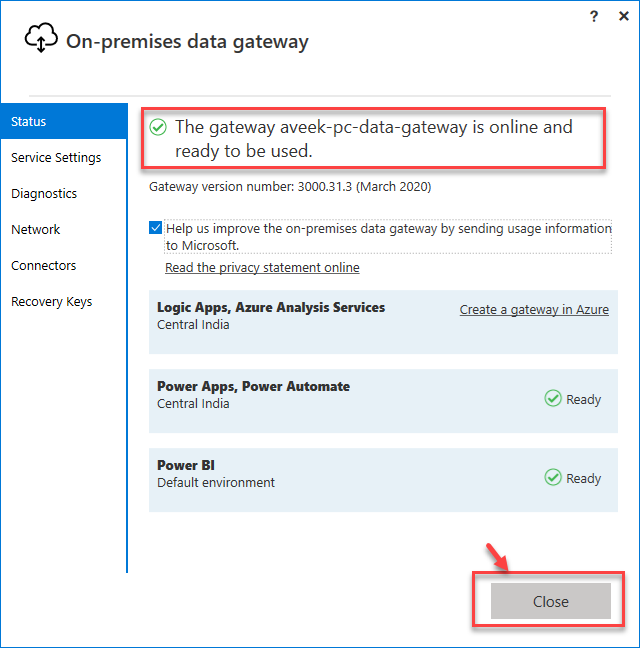Screen dimensions: 640x648
Task: Click the Create a gateway in Azure link
Action: [534, 309]
